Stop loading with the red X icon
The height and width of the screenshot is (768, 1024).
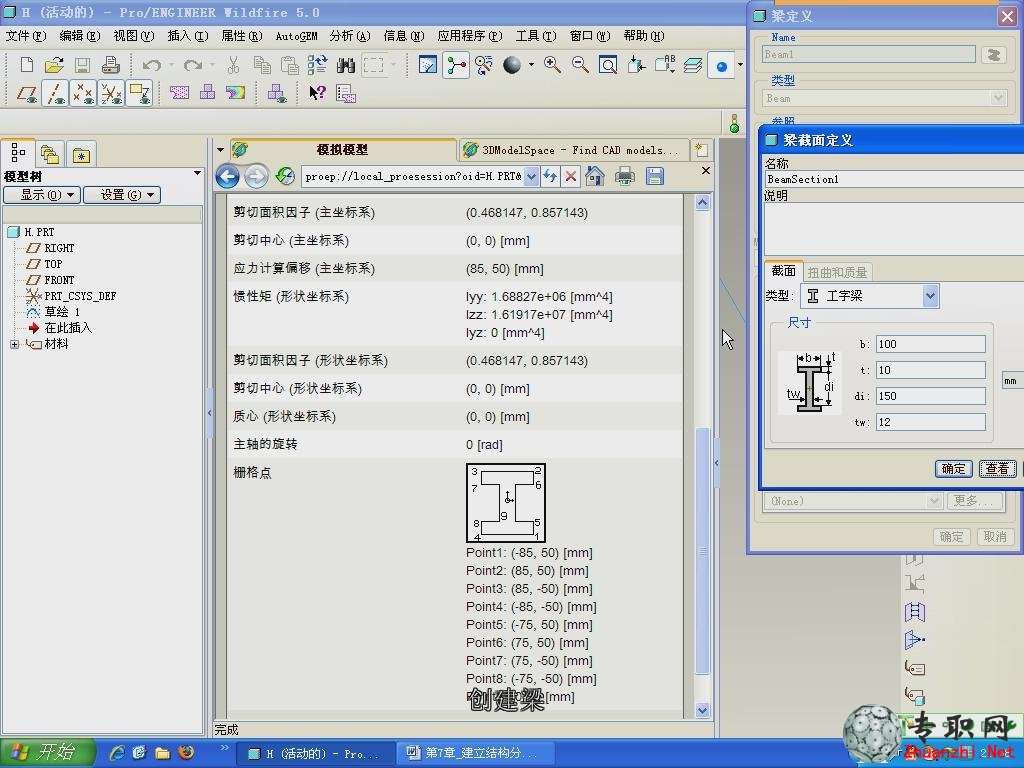tap(571, 176)
